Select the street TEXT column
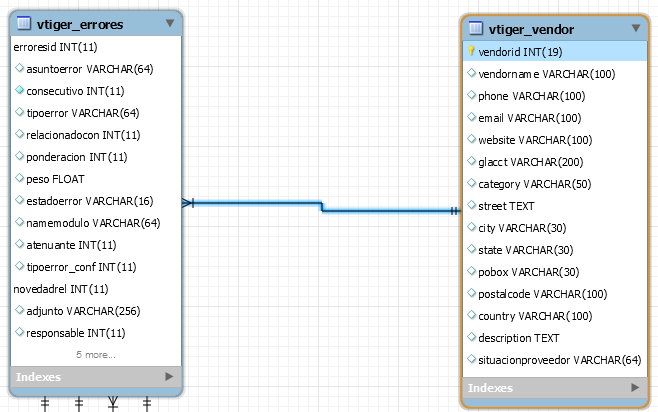 (555, 206)
